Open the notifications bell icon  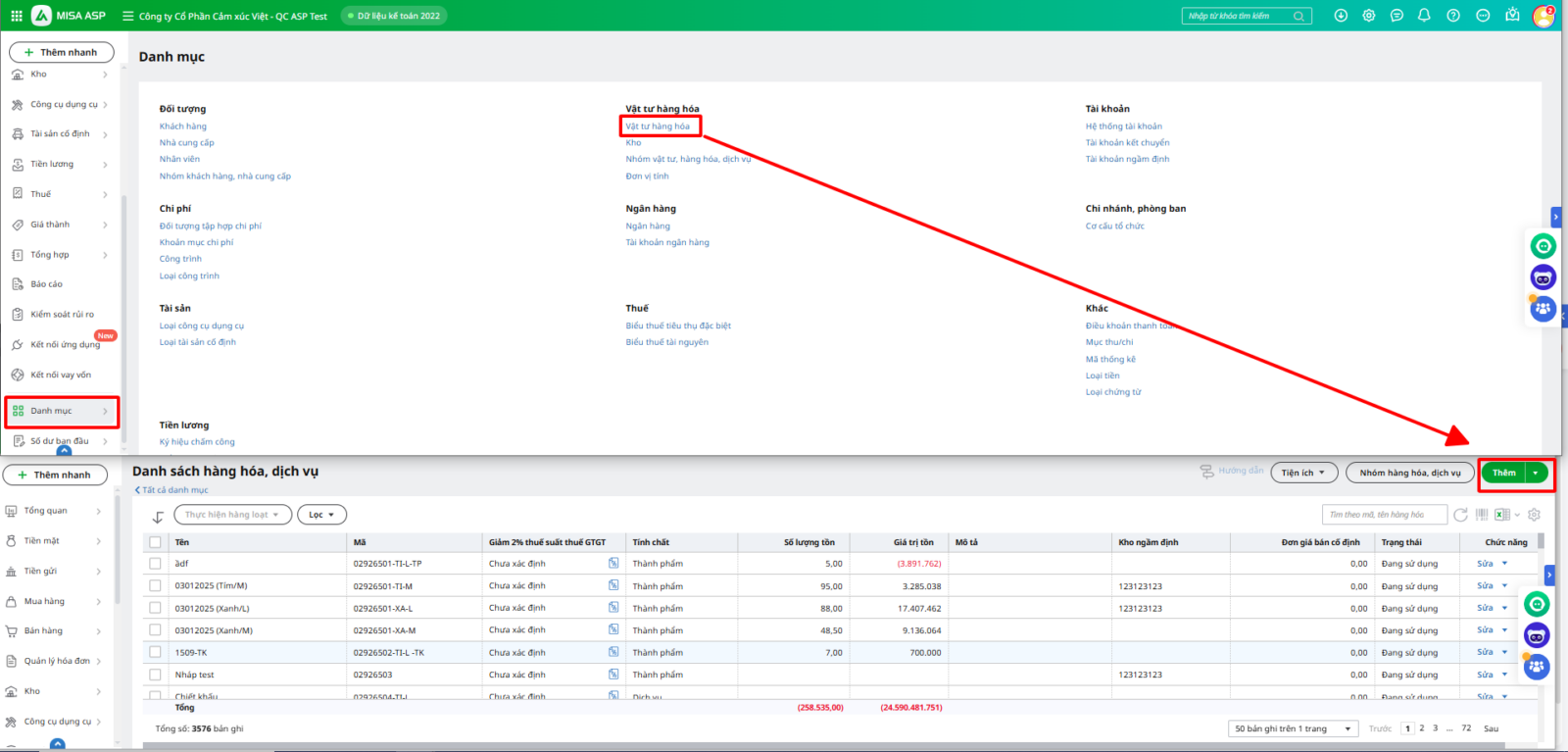pyautogui.click(x=1424, y=16)
